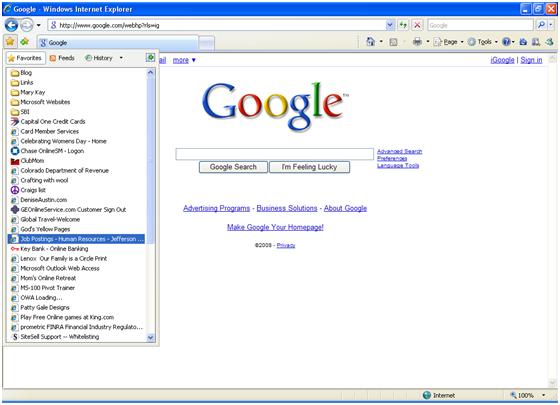Open the Page menu
Image resolution: width=560 pixels, height=405 pixels.
[x=449, y=42]
